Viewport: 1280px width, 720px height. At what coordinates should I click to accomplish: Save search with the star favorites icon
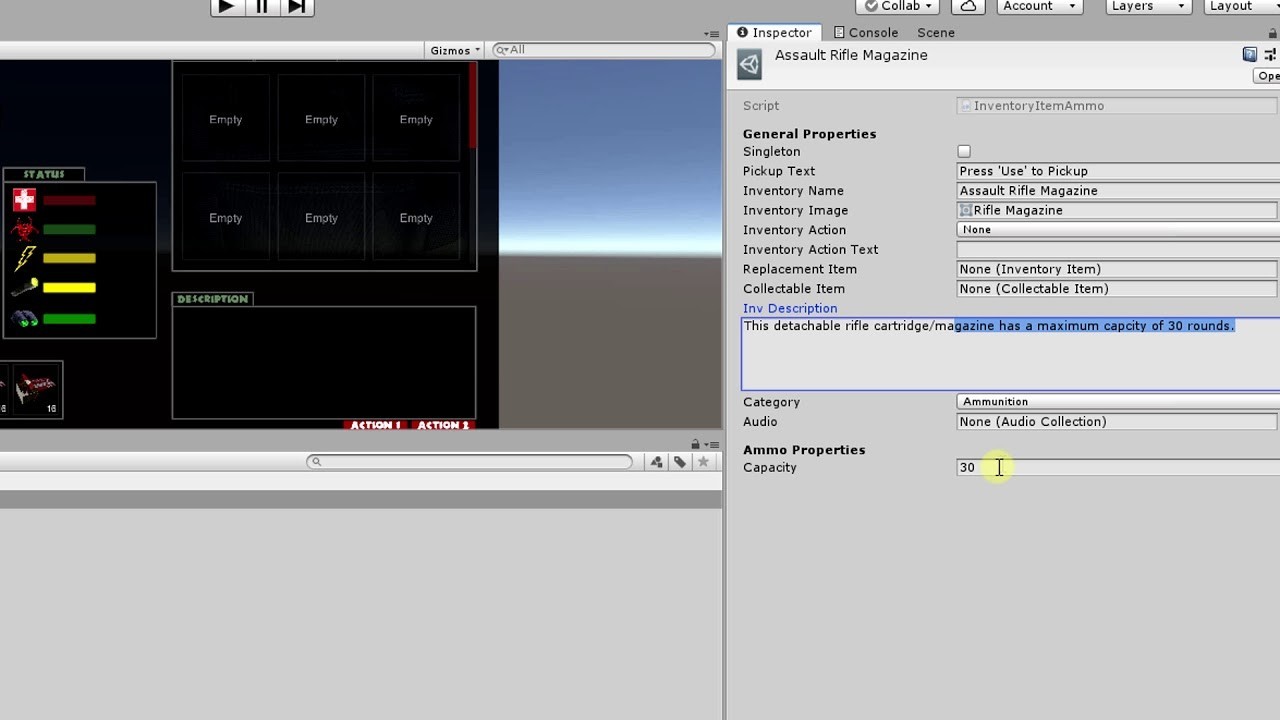coord(703,462)
